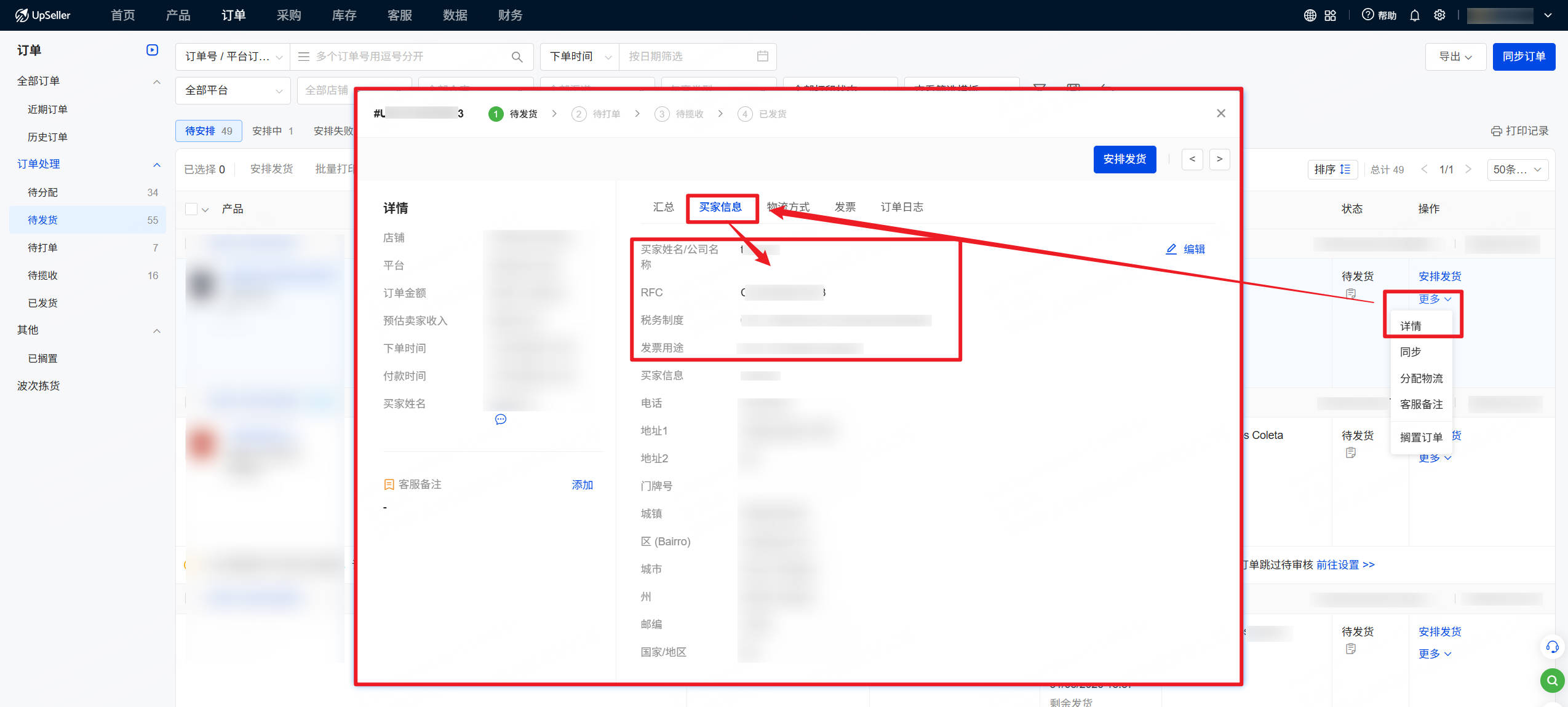Open the 首页 top menu
Viewport: 1568px width, 707px height.
pyautogui.click(x=123, y=15)
